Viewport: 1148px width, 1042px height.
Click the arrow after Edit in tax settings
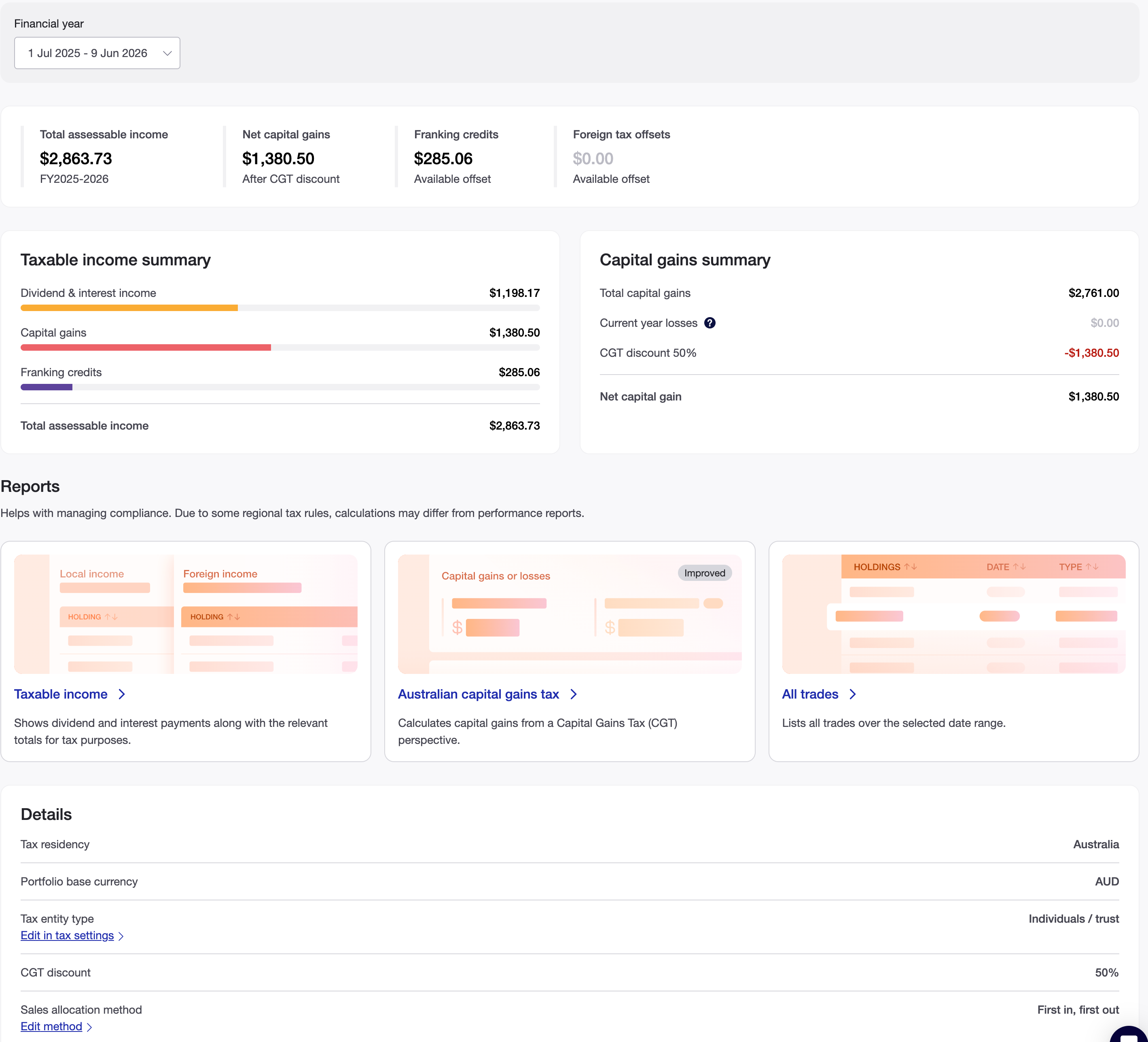pos(121,936)
